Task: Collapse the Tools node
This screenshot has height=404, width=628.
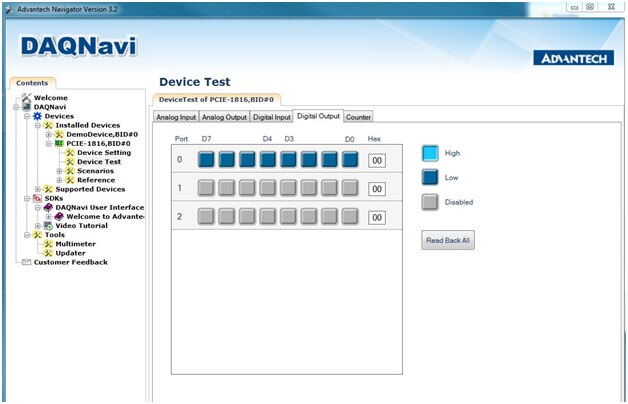Action: 26,235
